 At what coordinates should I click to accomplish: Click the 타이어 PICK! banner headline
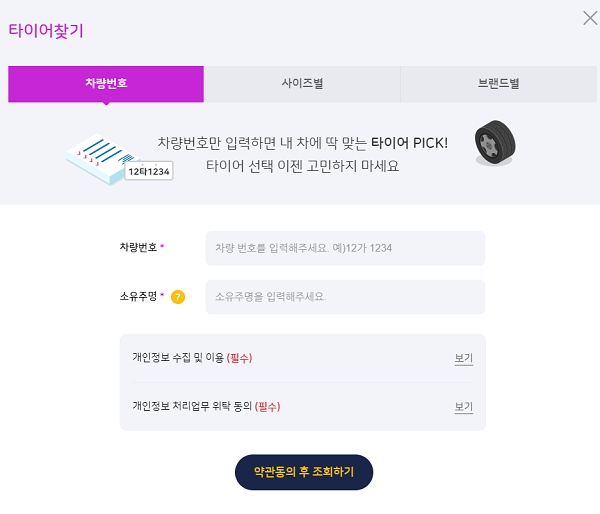pos(302,143)
